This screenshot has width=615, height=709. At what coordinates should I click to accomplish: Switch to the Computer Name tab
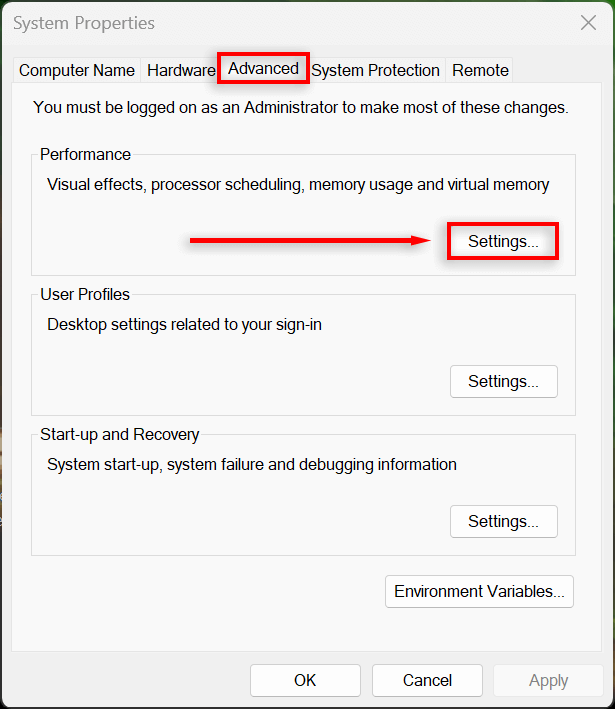77,70
